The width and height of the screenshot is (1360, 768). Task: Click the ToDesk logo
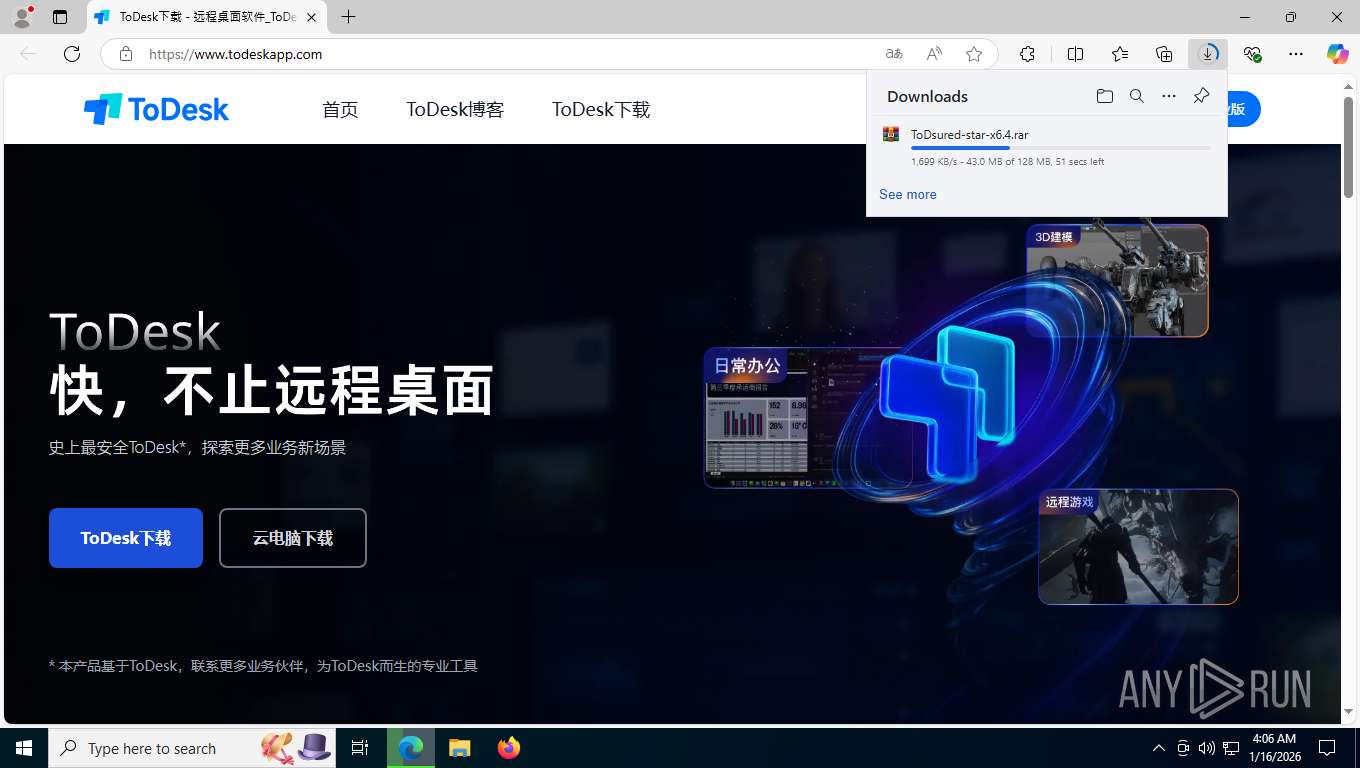tap(156, 109)
